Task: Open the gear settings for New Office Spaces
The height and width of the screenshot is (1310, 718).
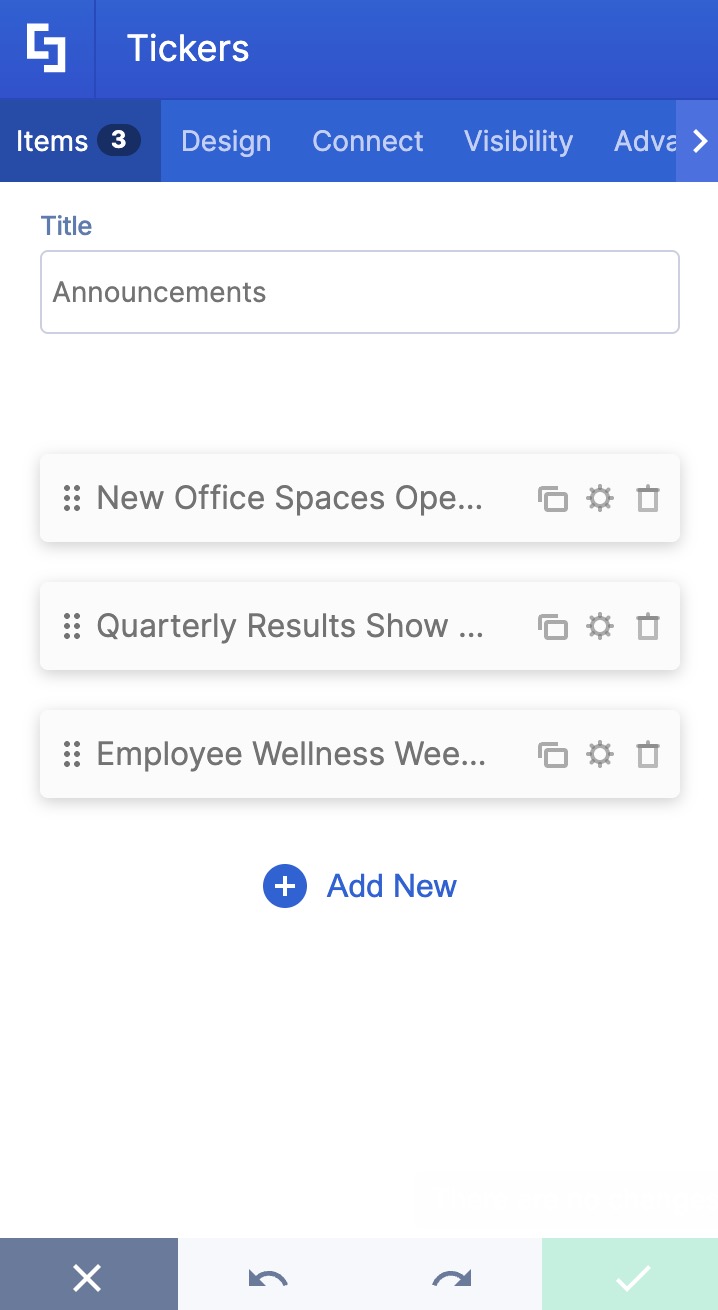Action: coord(600,498)
